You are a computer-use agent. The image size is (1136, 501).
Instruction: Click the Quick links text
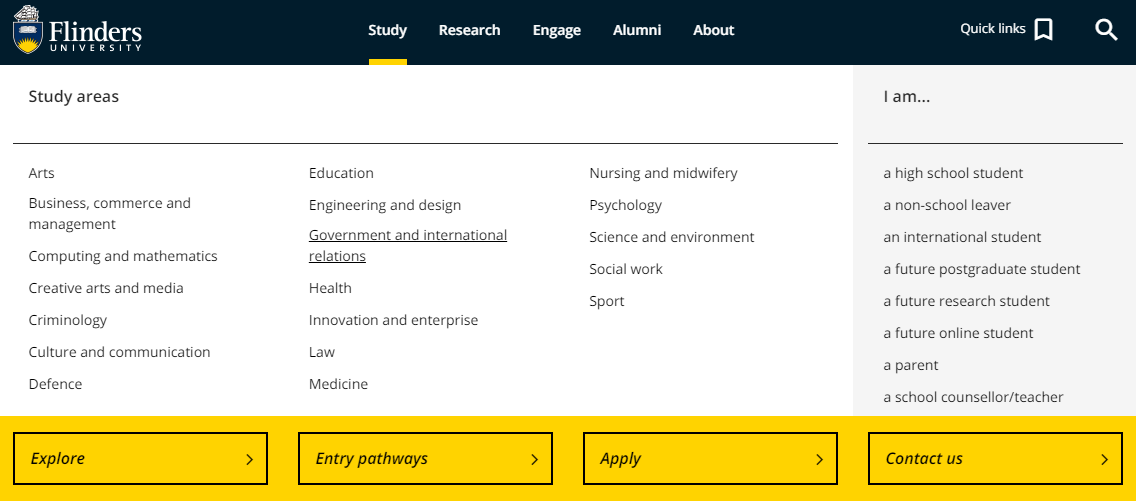(x=993, y=29)
